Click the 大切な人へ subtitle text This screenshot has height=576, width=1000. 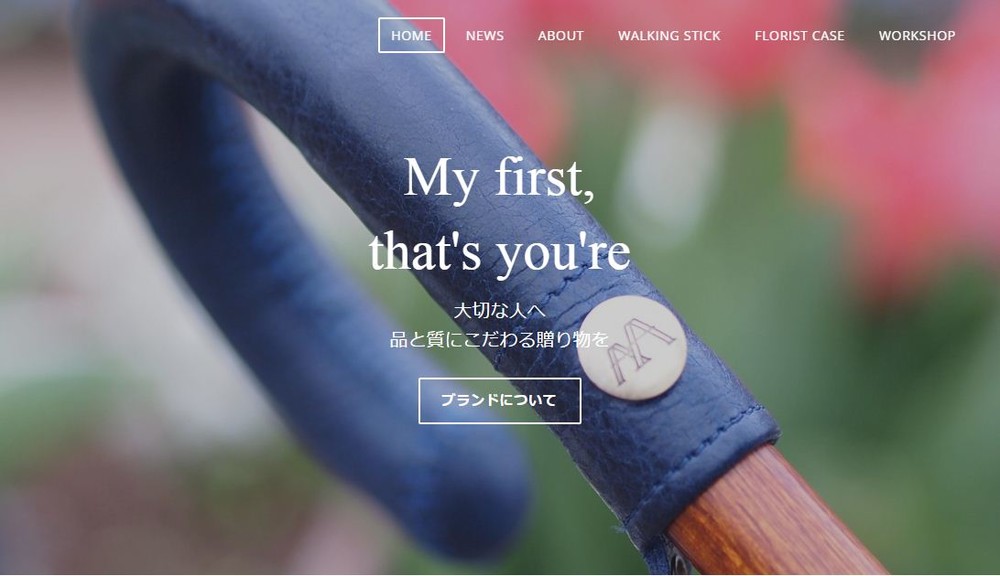pyautogui.click(x=499, y=311)
